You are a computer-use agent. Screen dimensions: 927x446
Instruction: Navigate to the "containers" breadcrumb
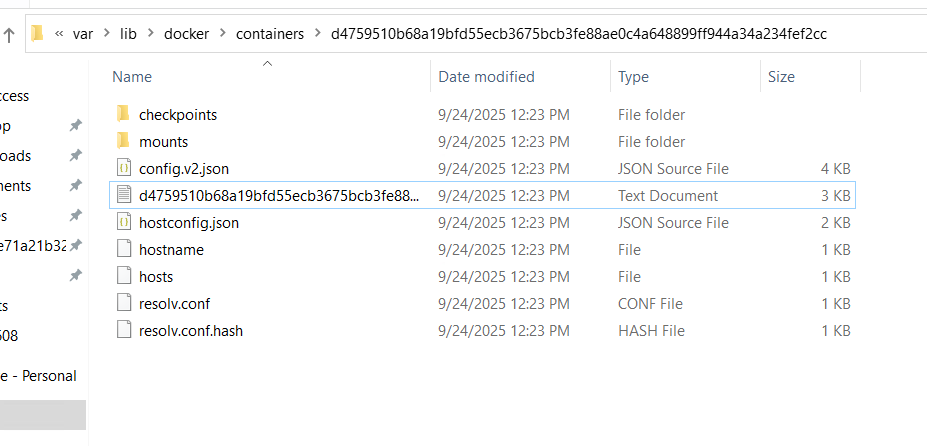[270, 34]
